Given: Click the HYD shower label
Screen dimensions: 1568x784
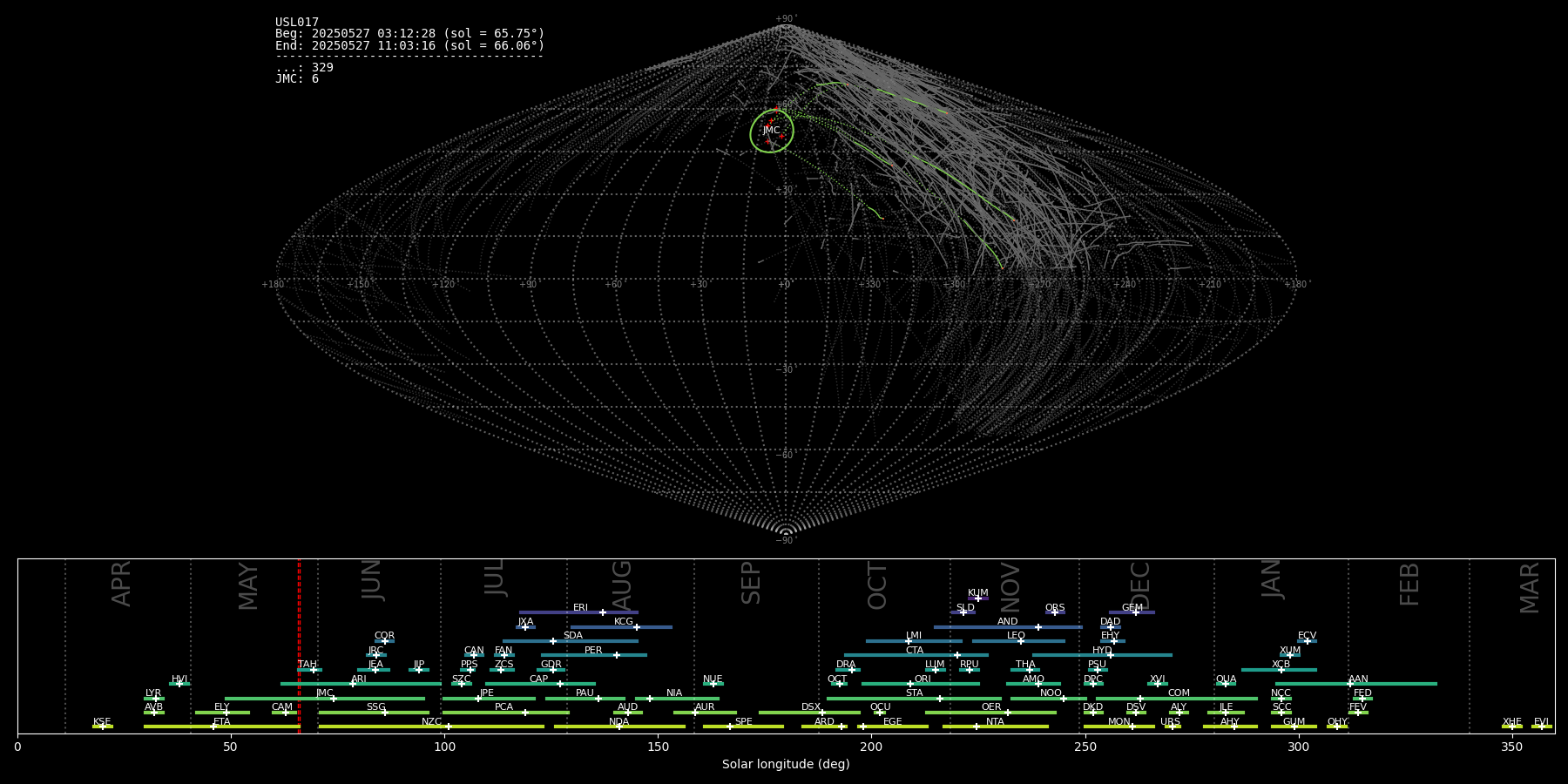Looking at the screenshot, I should click(1102, 651).
